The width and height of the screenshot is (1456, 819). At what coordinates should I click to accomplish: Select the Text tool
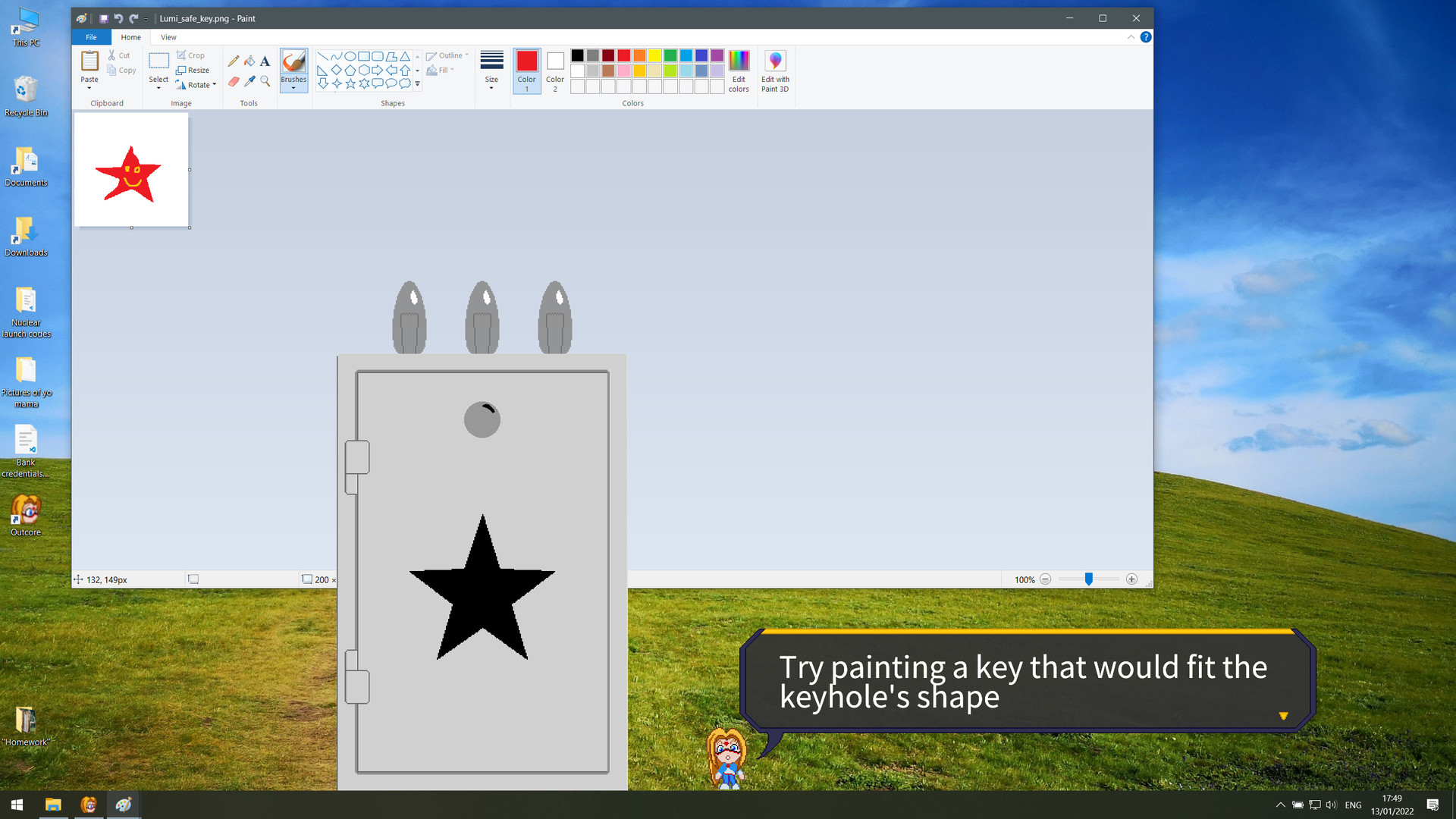[265, 61]
